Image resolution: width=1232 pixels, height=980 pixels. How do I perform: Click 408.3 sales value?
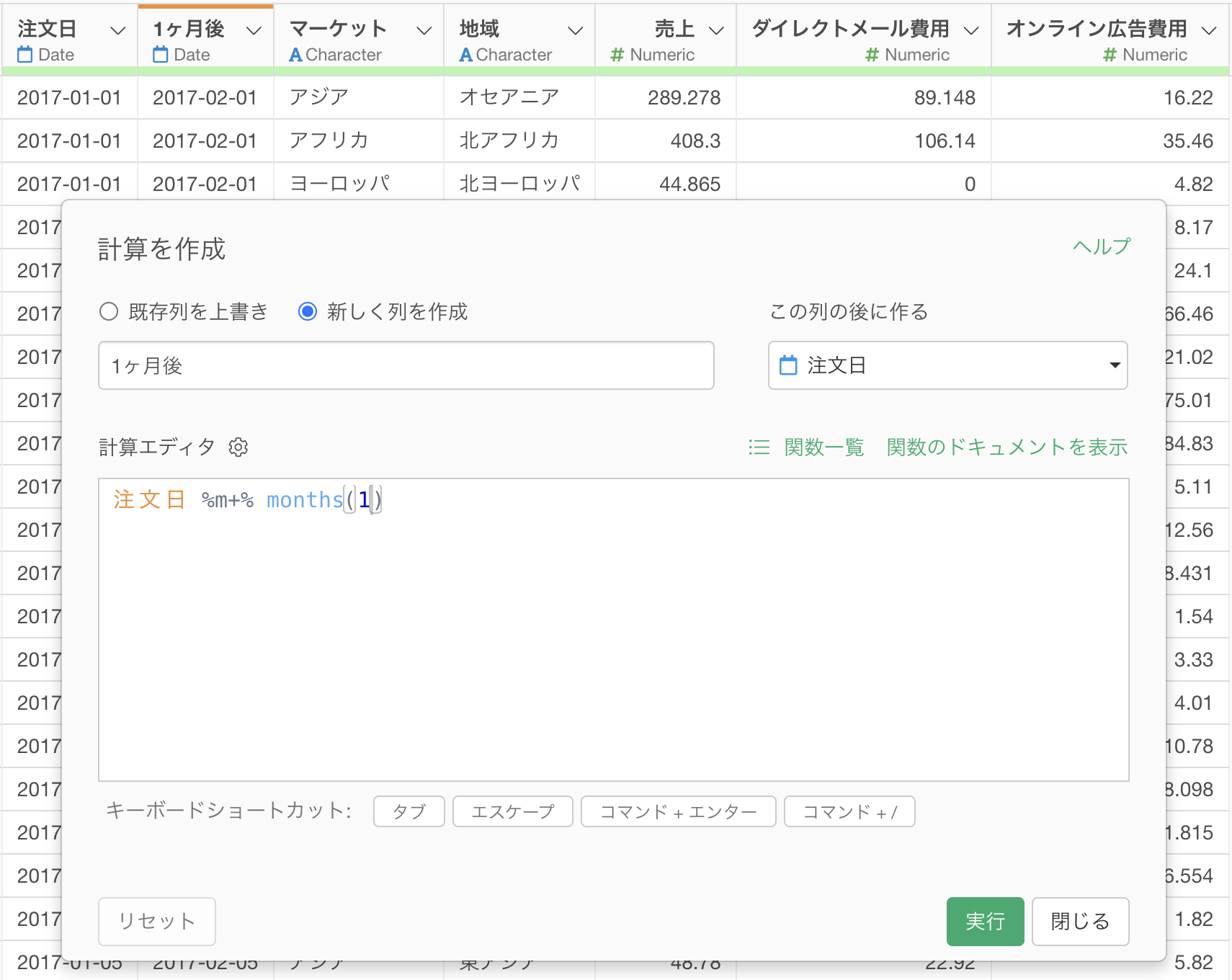pos(695,141)
